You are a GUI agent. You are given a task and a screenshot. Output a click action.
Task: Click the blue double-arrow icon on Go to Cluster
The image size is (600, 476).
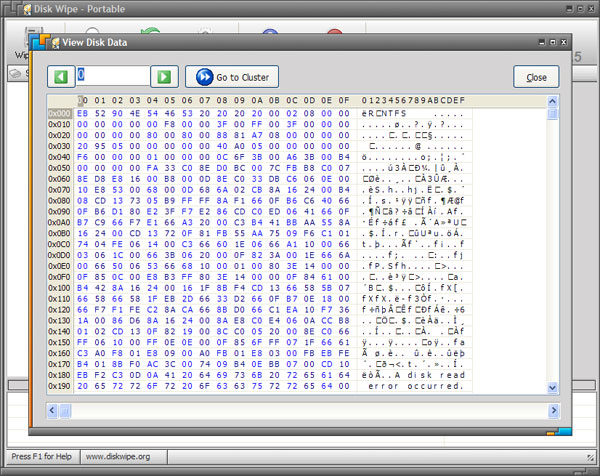pyautogui.click(x=204, y=77)
